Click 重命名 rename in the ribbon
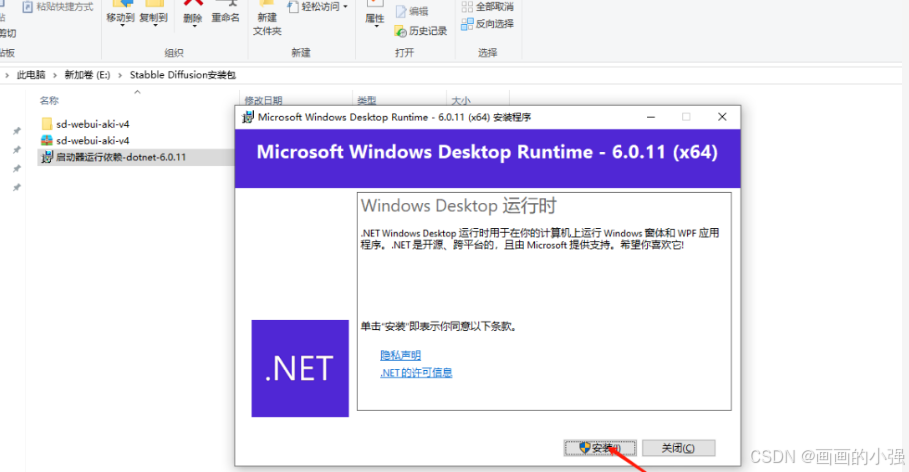Screen dimensions: 909x472 (226, 14)
